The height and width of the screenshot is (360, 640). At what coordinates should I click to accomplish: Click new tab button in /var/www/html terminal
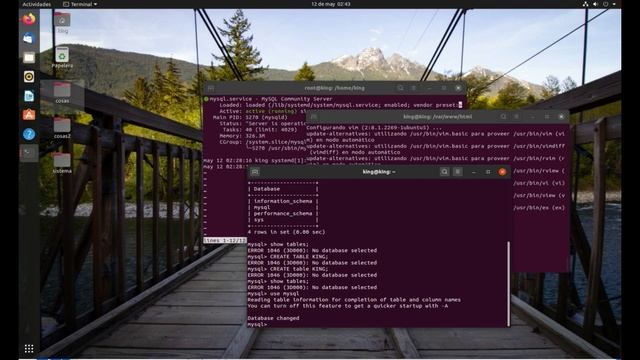click(x=314, y=117)
